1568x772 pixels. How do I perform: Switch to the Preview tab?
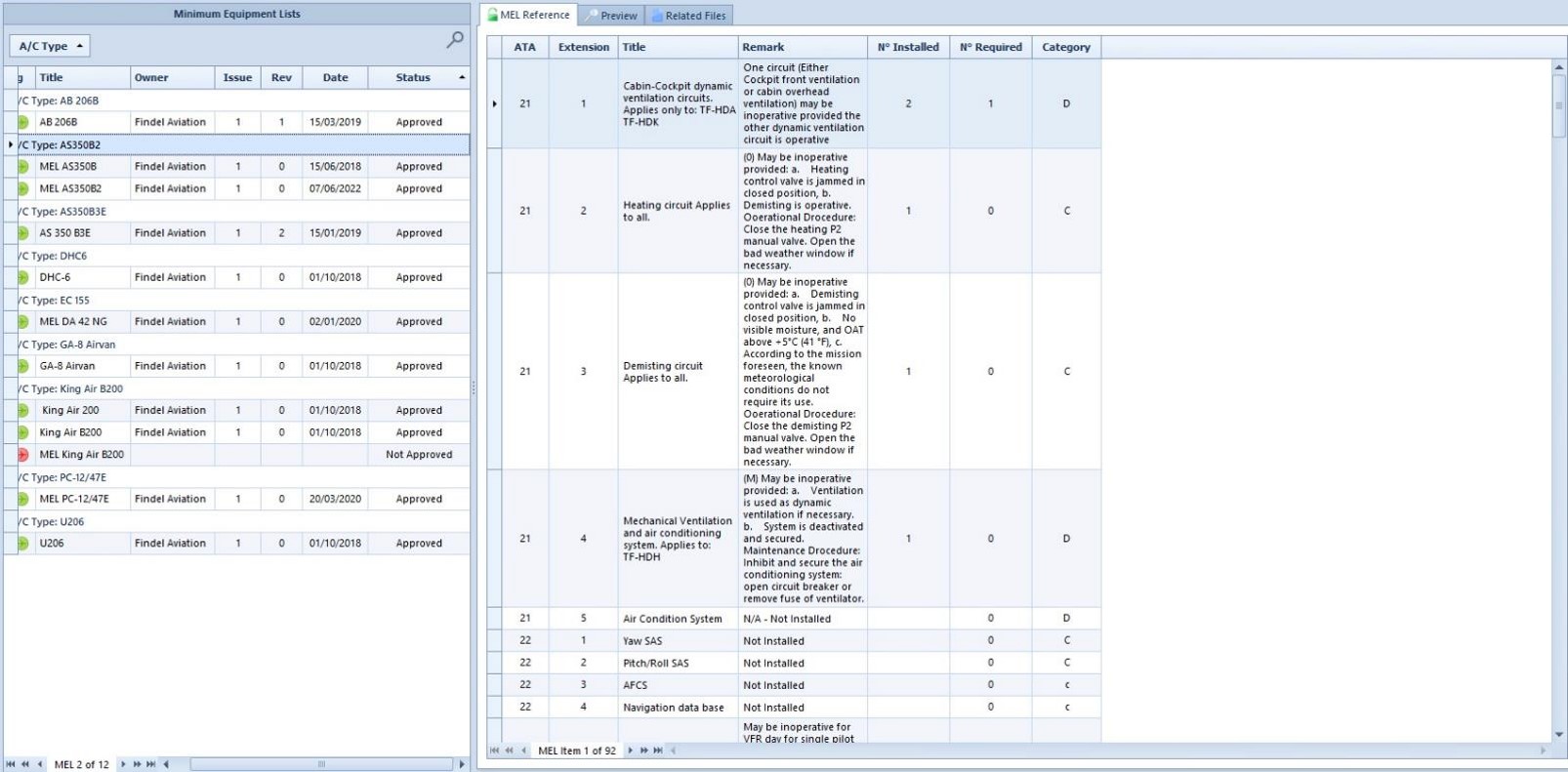[x=611, y=16]
